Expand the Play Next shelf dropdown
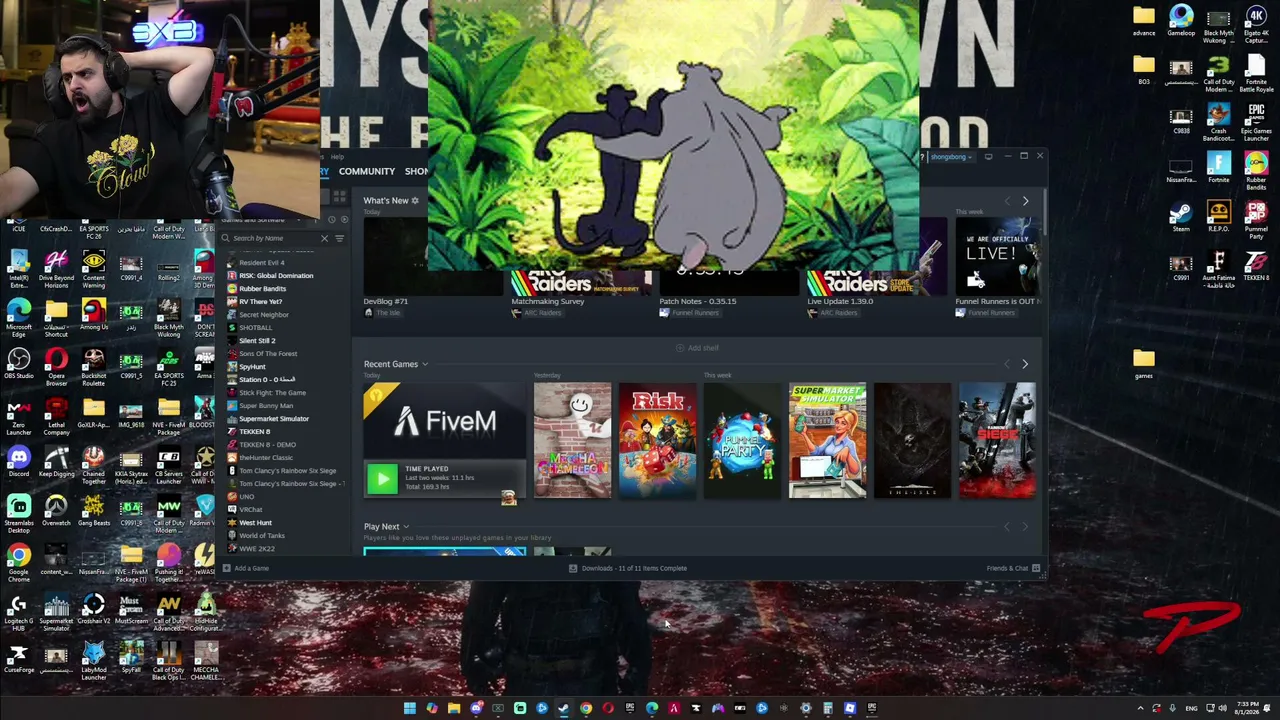Screen dimensions: 1280x720 click(405, 527)
